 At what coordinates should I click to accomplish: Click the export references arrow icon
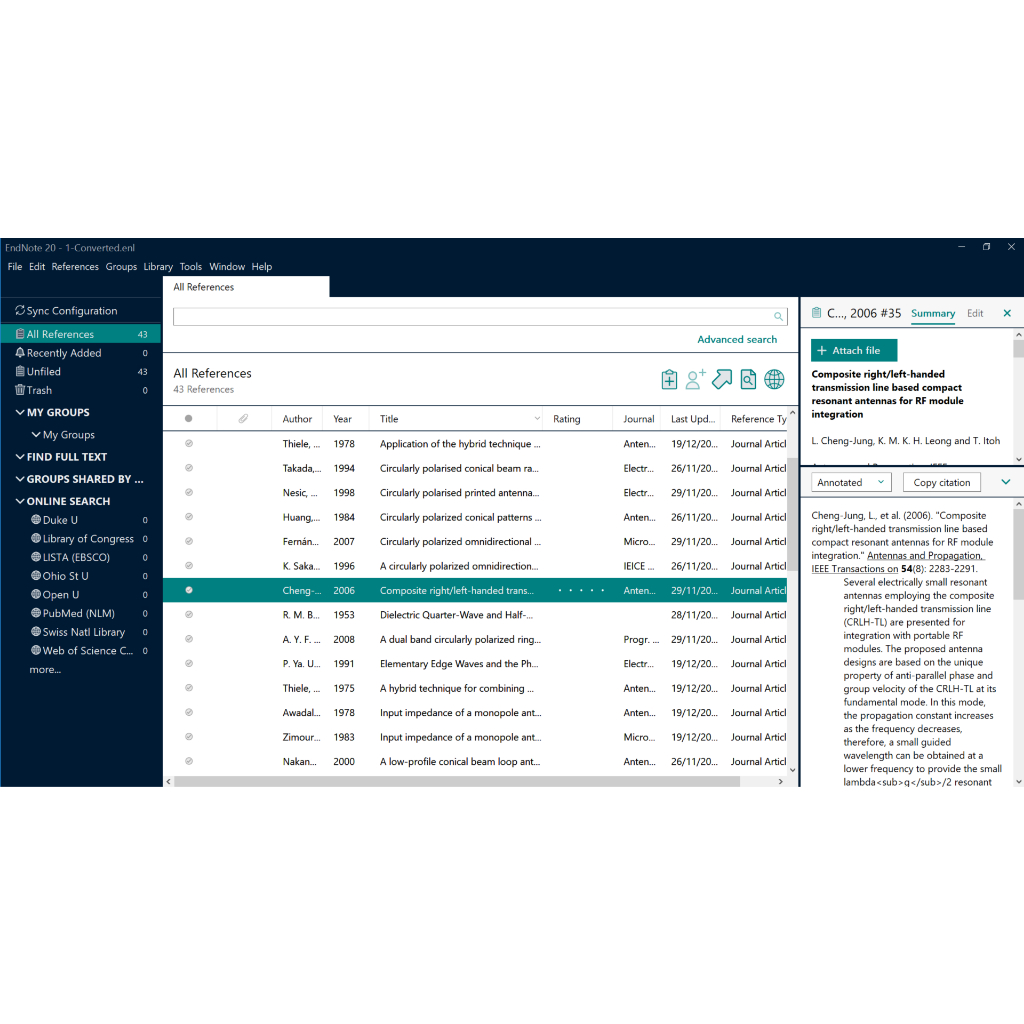tap(722, 380)
